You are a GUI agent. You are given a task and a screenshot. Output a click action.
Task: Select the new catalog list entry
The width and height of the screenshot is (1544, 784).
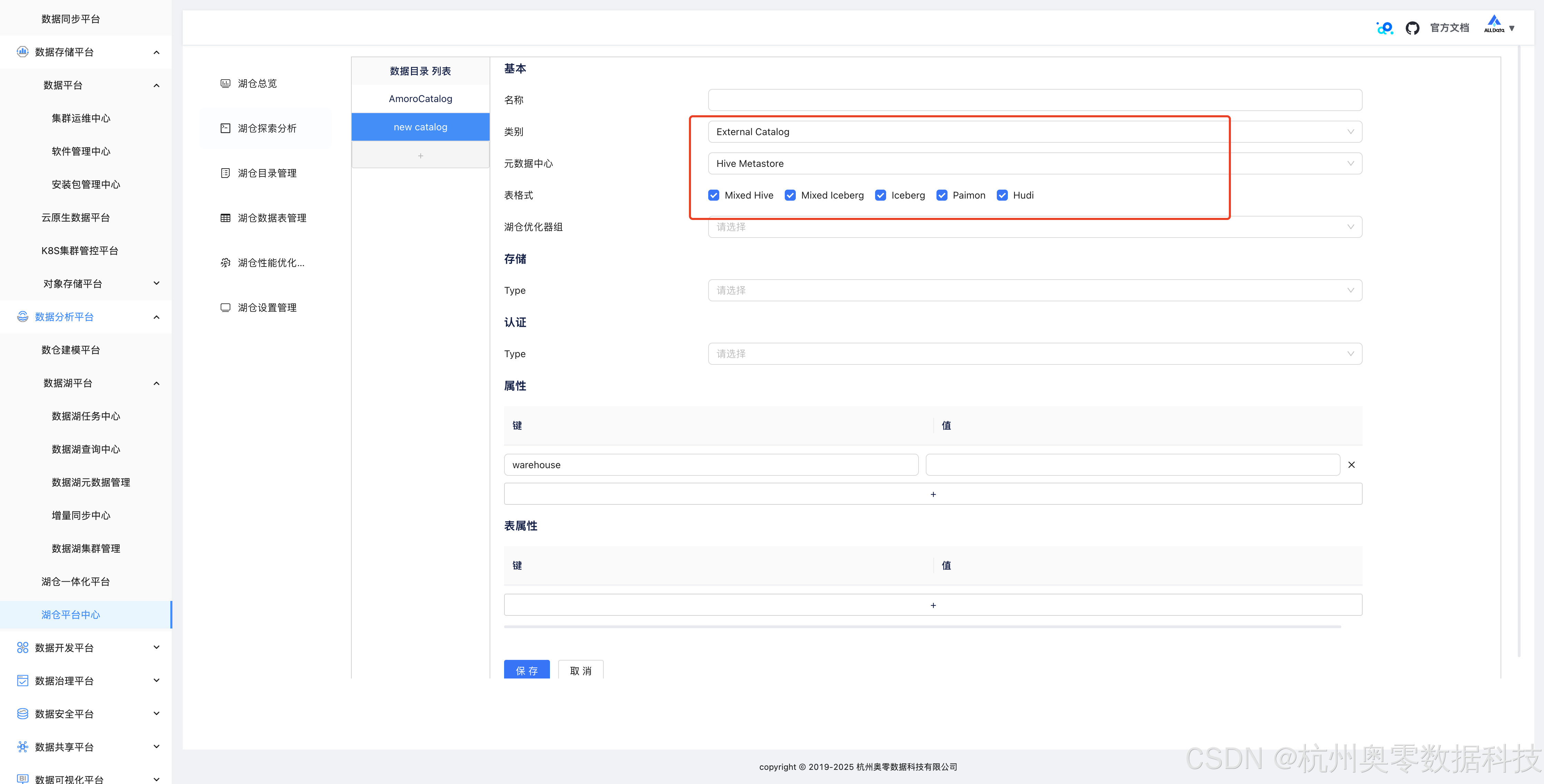click(421, 127)
